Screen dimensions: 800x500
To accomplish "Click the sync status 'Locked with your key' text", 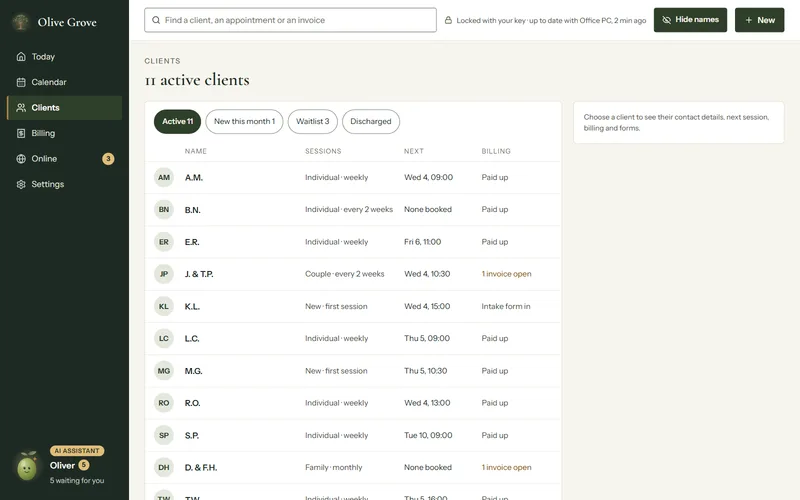I will (x=551, y=20).
